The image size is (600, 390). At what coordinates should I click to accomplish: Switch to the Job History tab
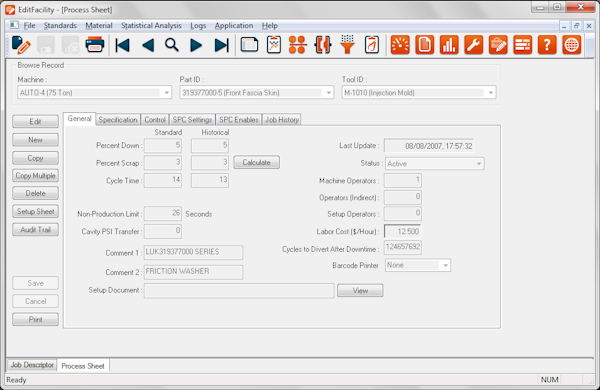(282, 120)
